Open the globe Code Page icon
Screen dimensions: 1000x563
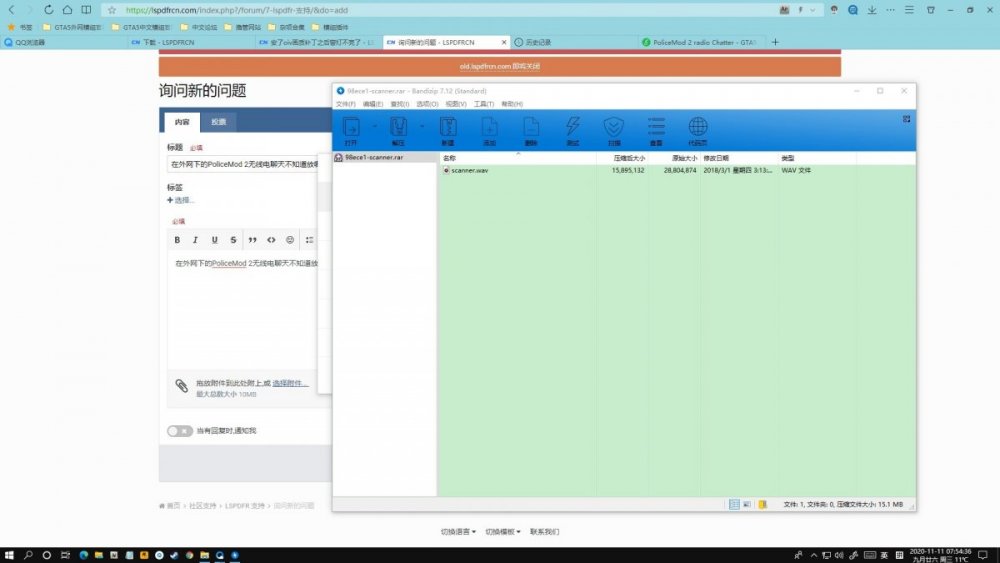(698, 128)
